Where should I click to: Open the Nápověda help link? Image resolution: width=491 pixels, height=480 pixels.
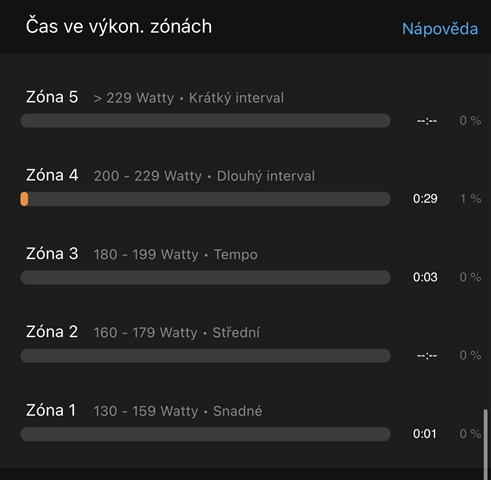click(x=440, y=29)
